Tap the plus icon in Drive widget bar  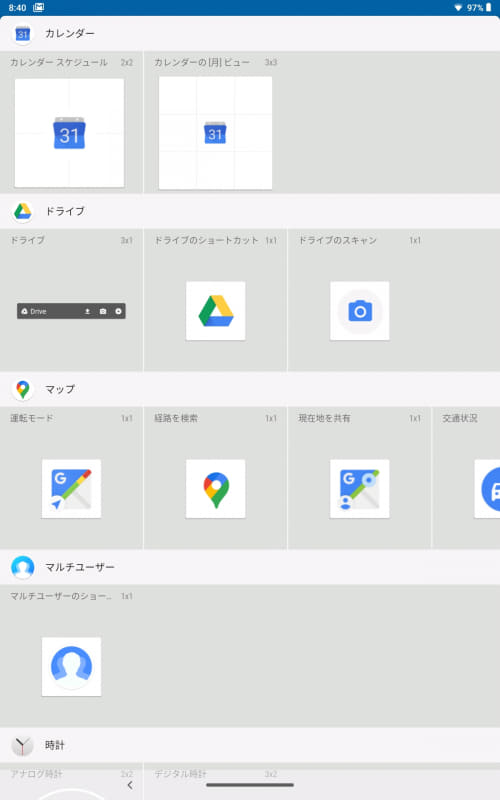pos(118,311)
